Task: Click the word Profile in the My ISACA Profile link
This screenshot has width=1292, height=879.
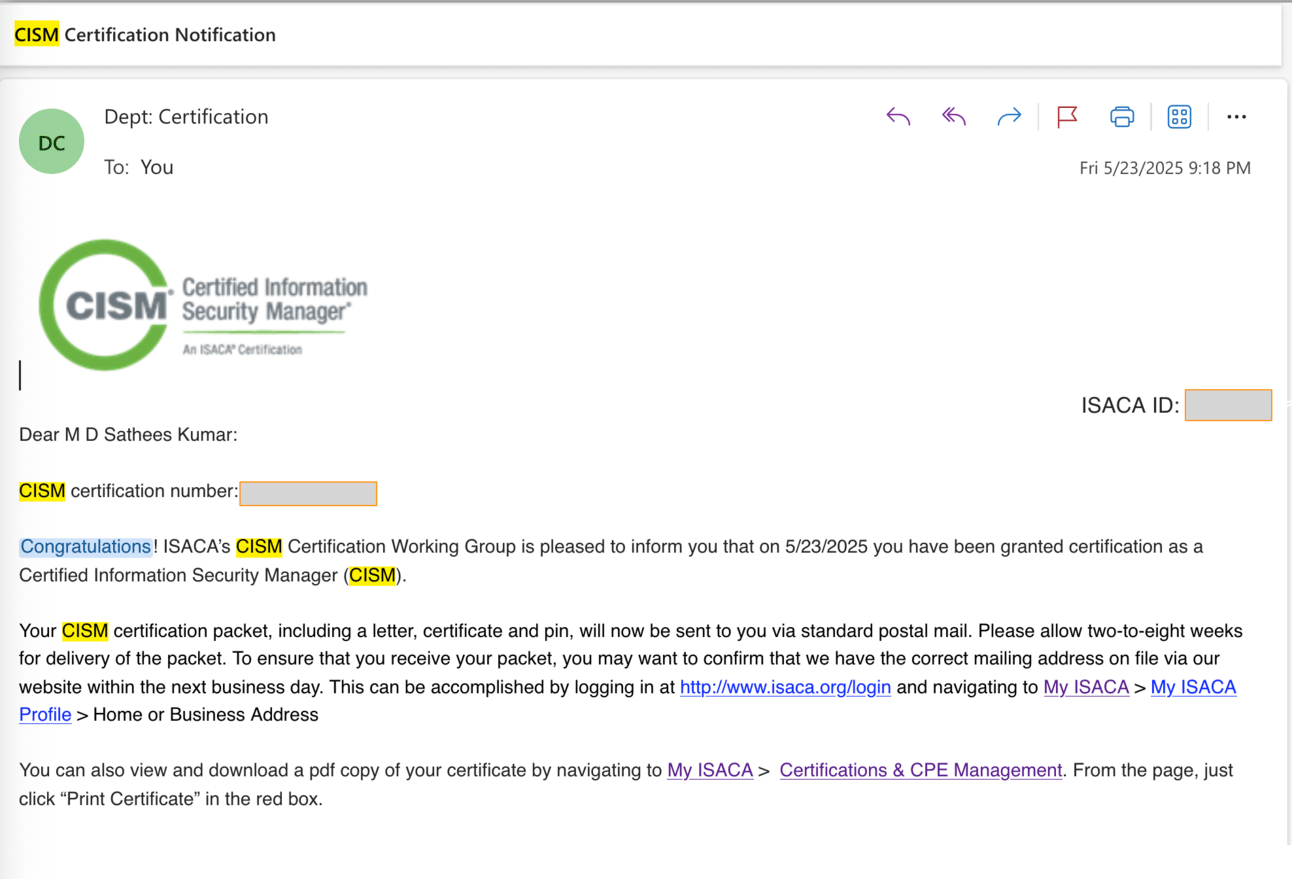Action: click(45, 715)
